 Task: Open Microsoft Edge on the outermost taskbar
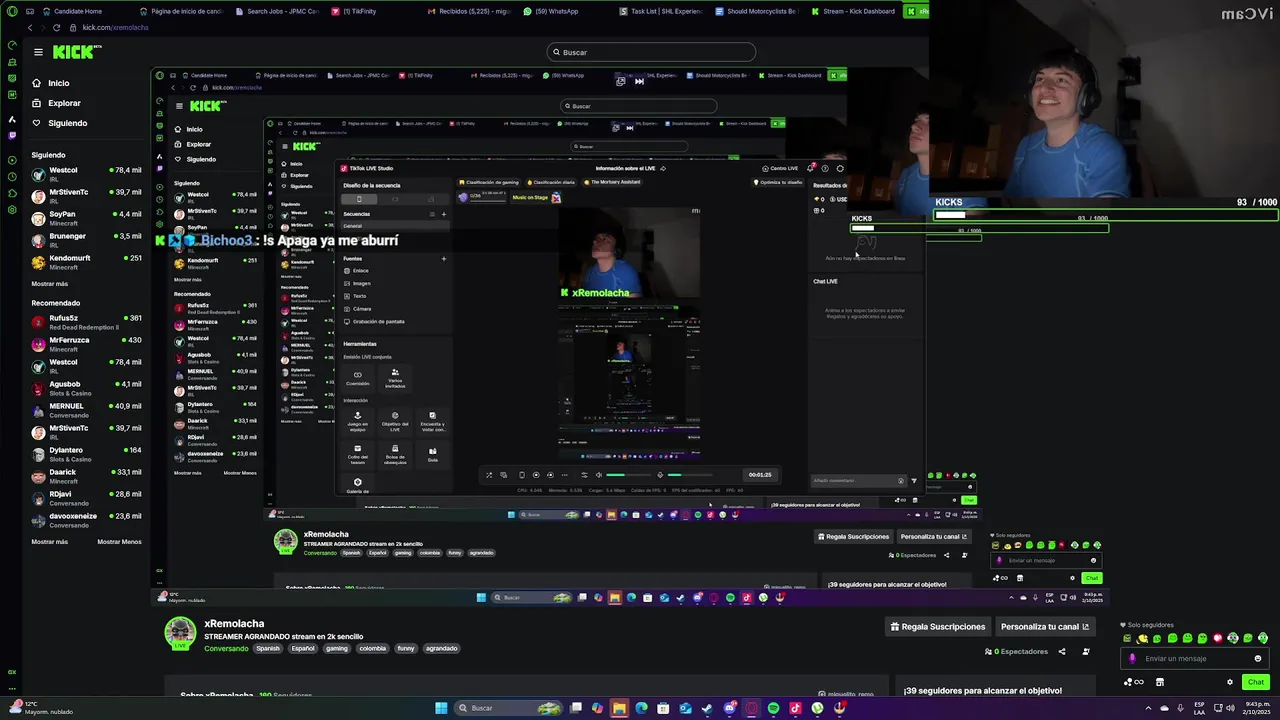[x=641, y=708]
